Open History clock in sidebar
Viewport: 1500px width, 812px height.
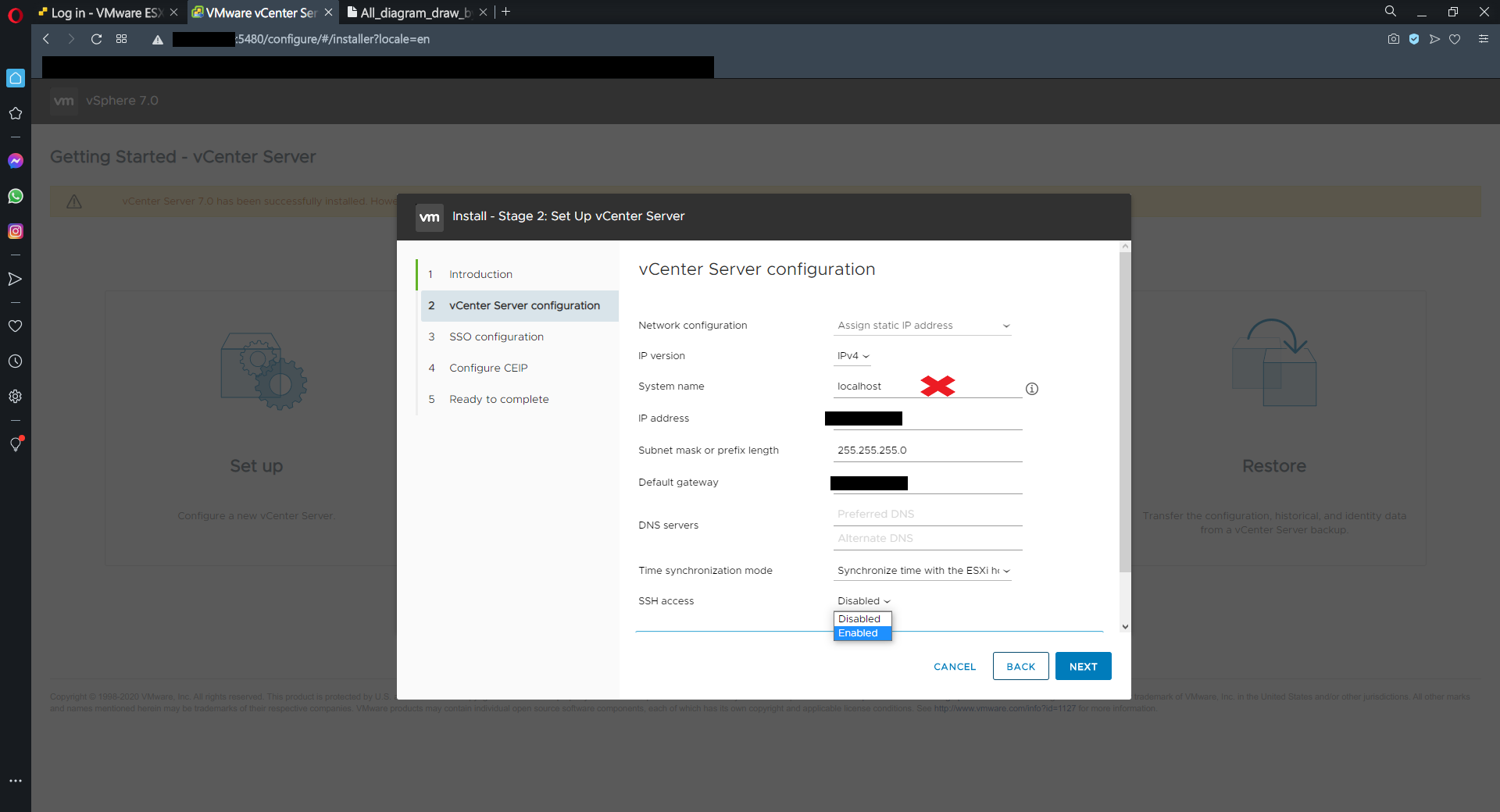[15, 361]
